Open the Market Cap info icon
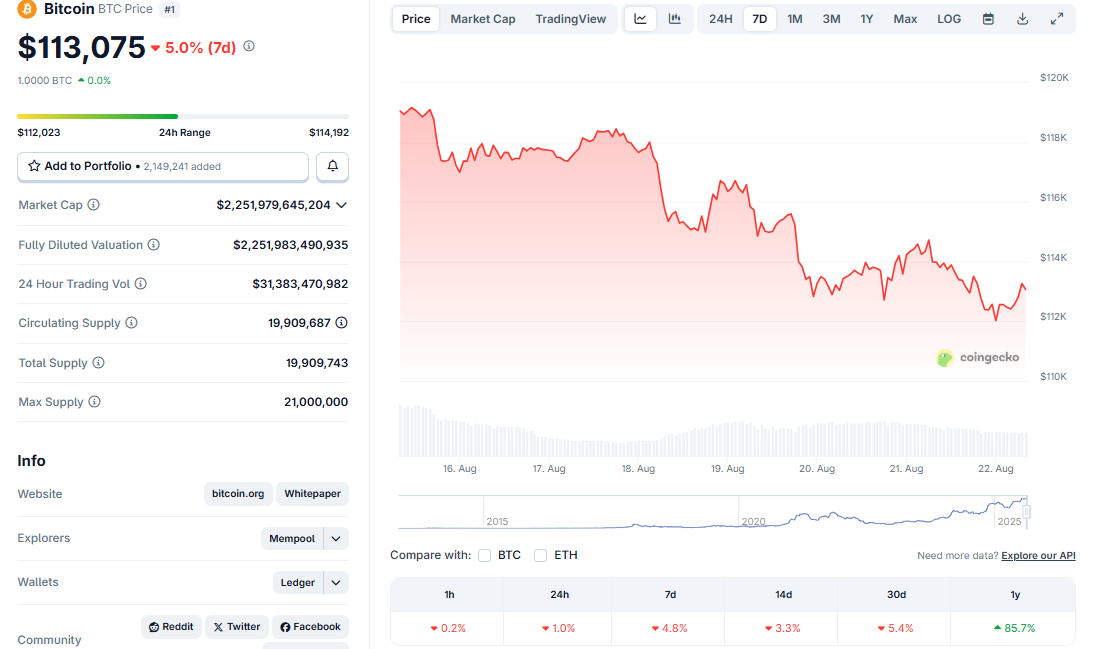The image size is (1096, 649). (x=94, y=205)
